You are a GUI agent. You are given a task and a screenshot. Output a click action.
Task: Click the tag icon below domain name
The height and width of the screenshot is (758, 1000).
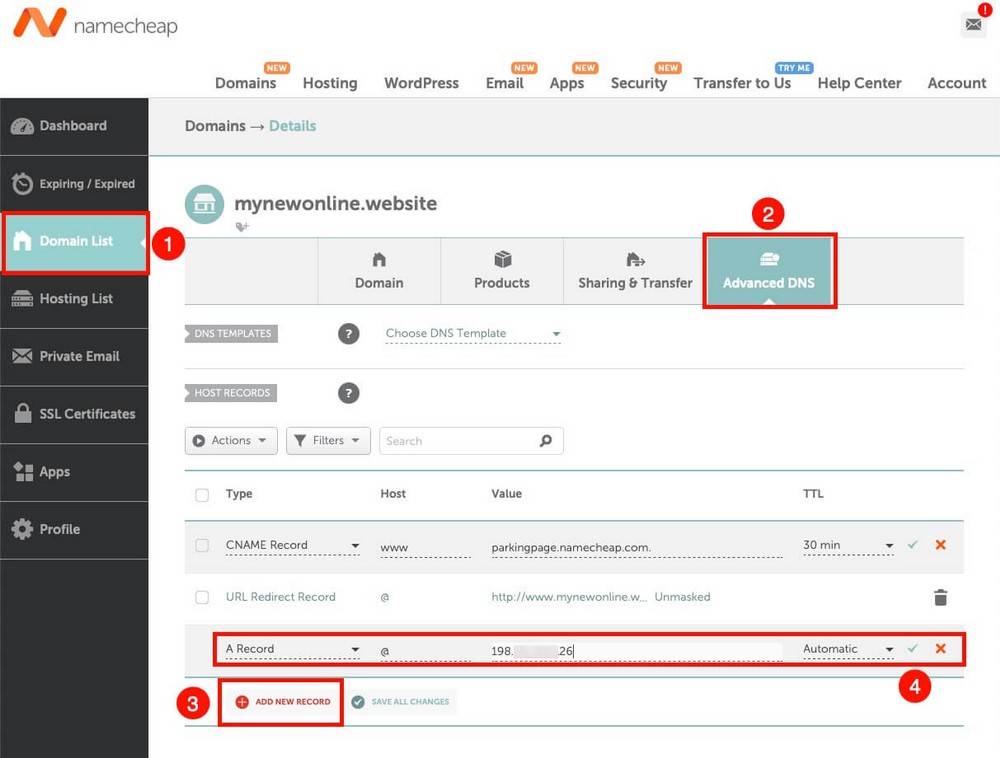click(x=242, y=226)
